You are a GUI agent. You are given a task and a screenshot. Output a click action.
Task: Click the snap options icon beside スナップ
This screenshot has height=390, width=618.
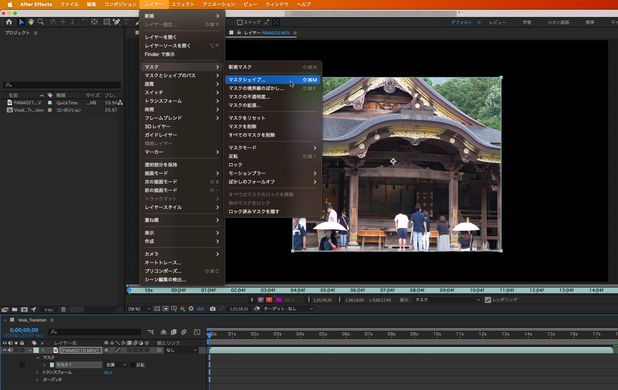(x=266, y=22)
